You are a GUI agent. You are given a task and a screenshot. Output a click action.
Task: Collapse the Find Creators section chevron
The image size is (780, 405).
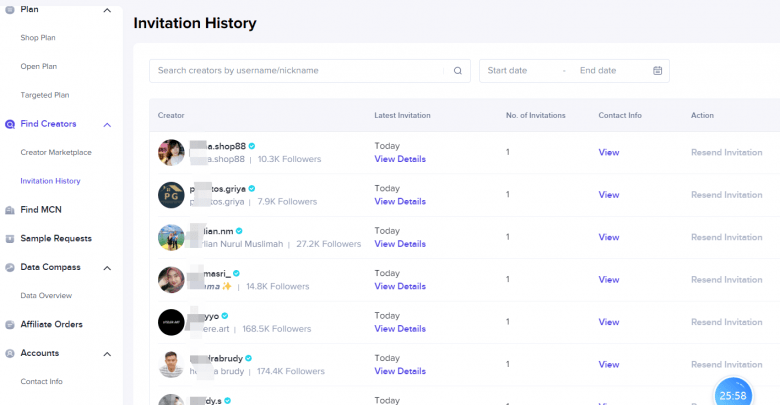click(107, 124)
